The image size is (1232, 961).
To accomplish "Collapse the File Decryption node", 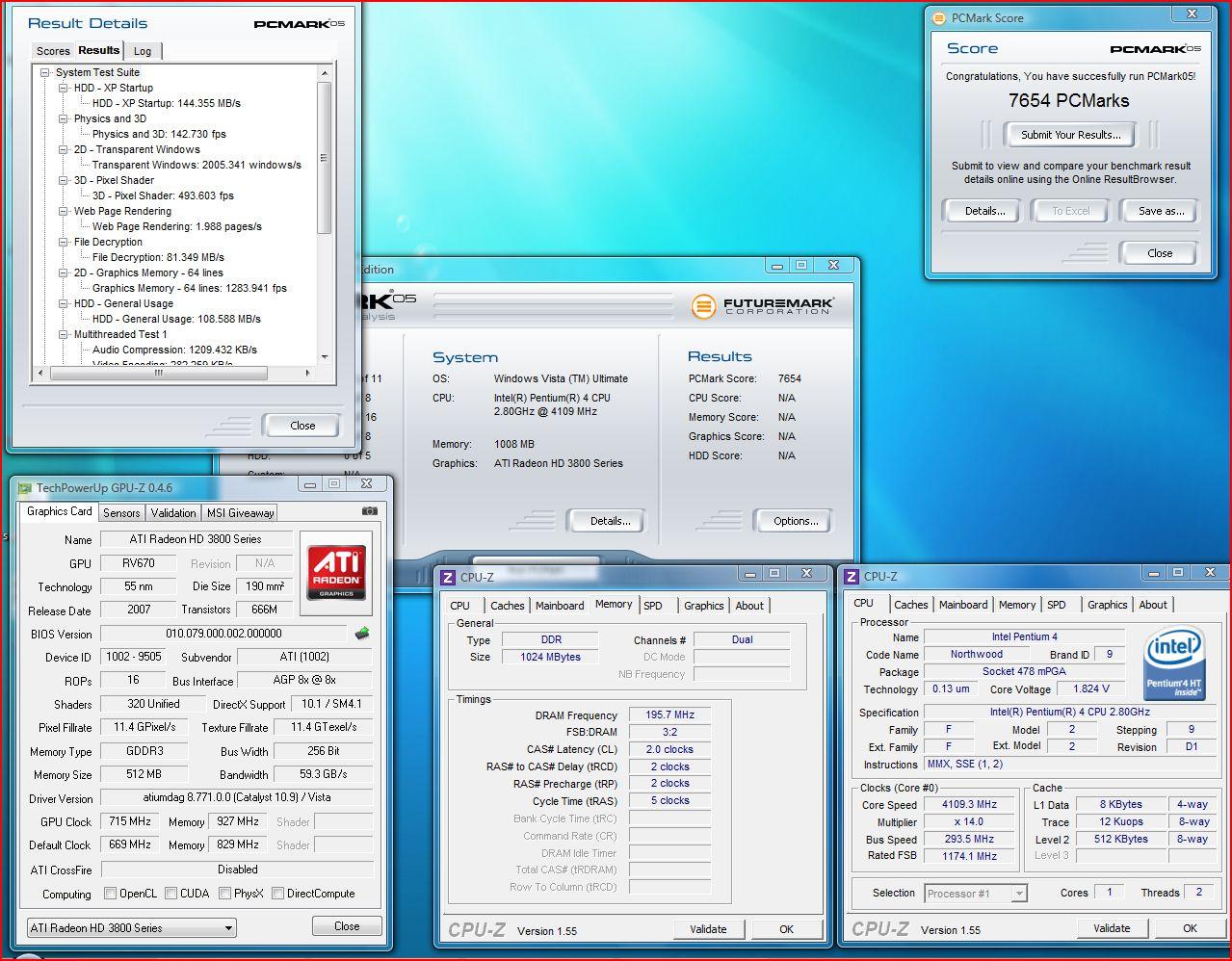I will (x=64, y=242).
